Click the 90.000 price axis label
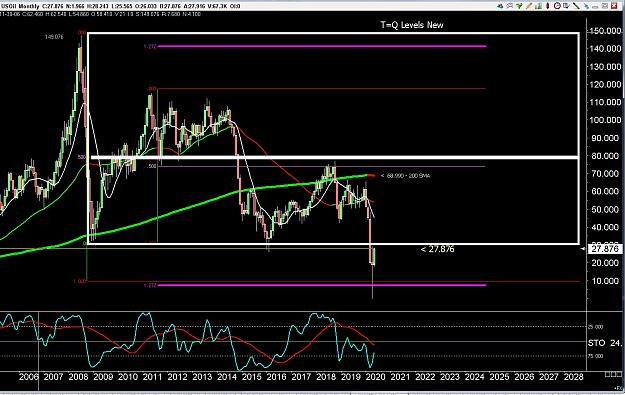 coord(606,138)
